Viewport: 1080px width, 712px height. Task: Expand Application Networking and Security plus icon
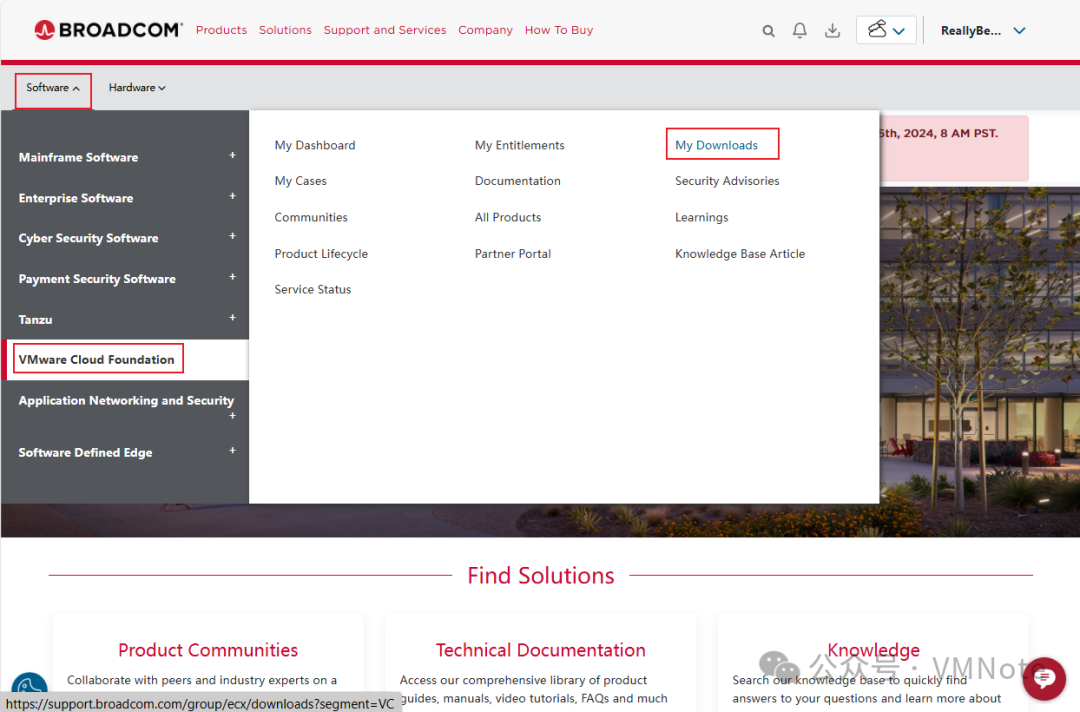click(232, 416)
